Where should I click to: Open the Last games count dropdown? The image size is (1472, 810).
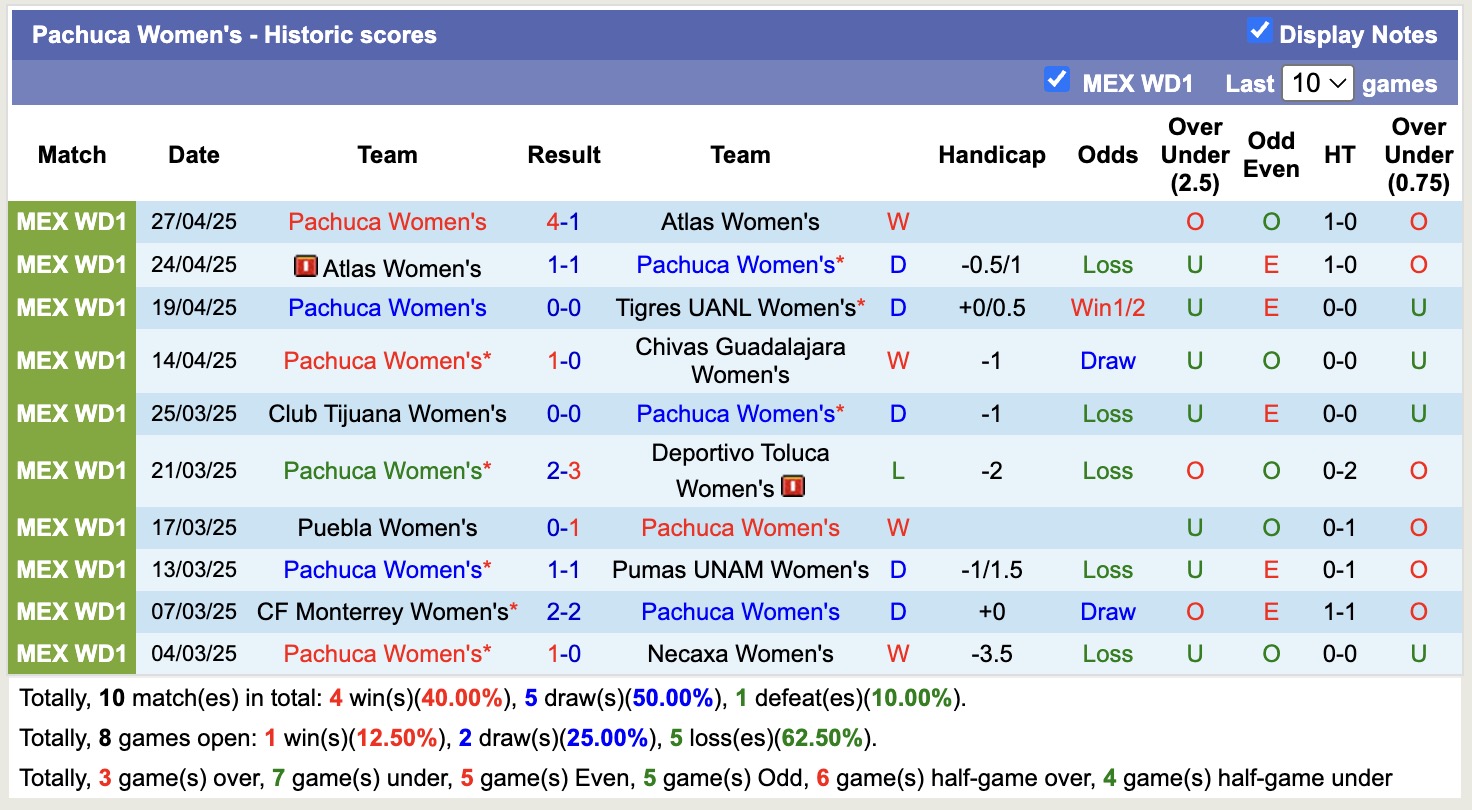click(1317, 83)
